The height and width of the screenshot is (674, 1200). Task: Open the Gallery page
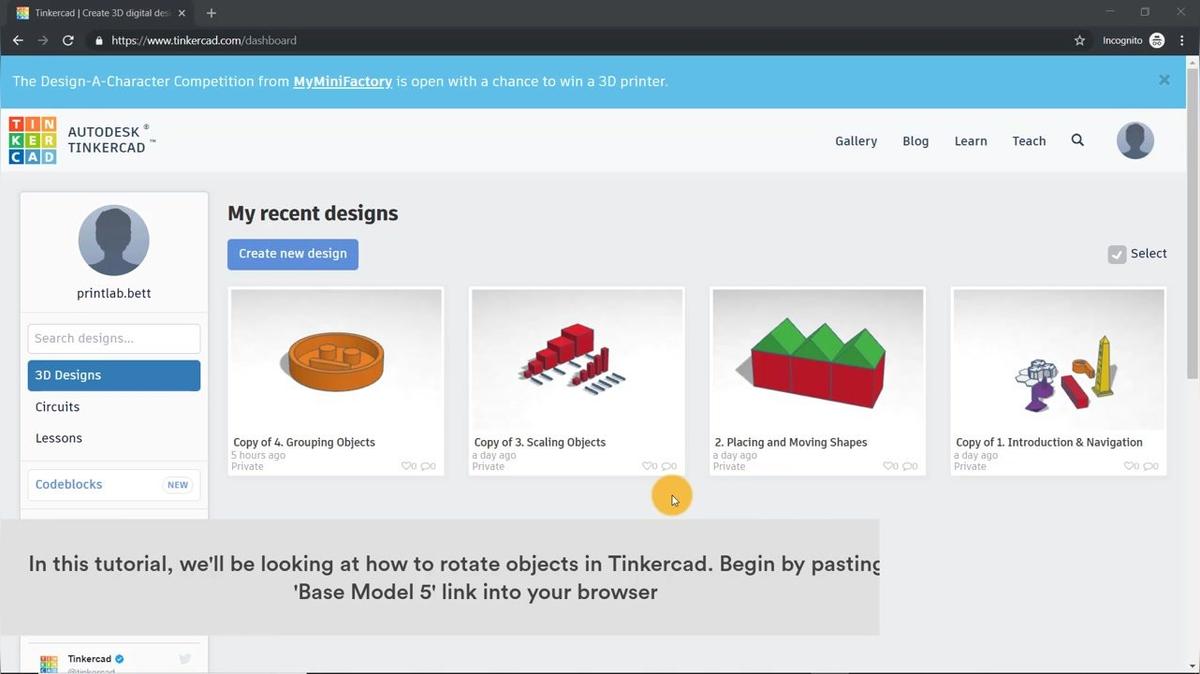click(x=856, y=141)
